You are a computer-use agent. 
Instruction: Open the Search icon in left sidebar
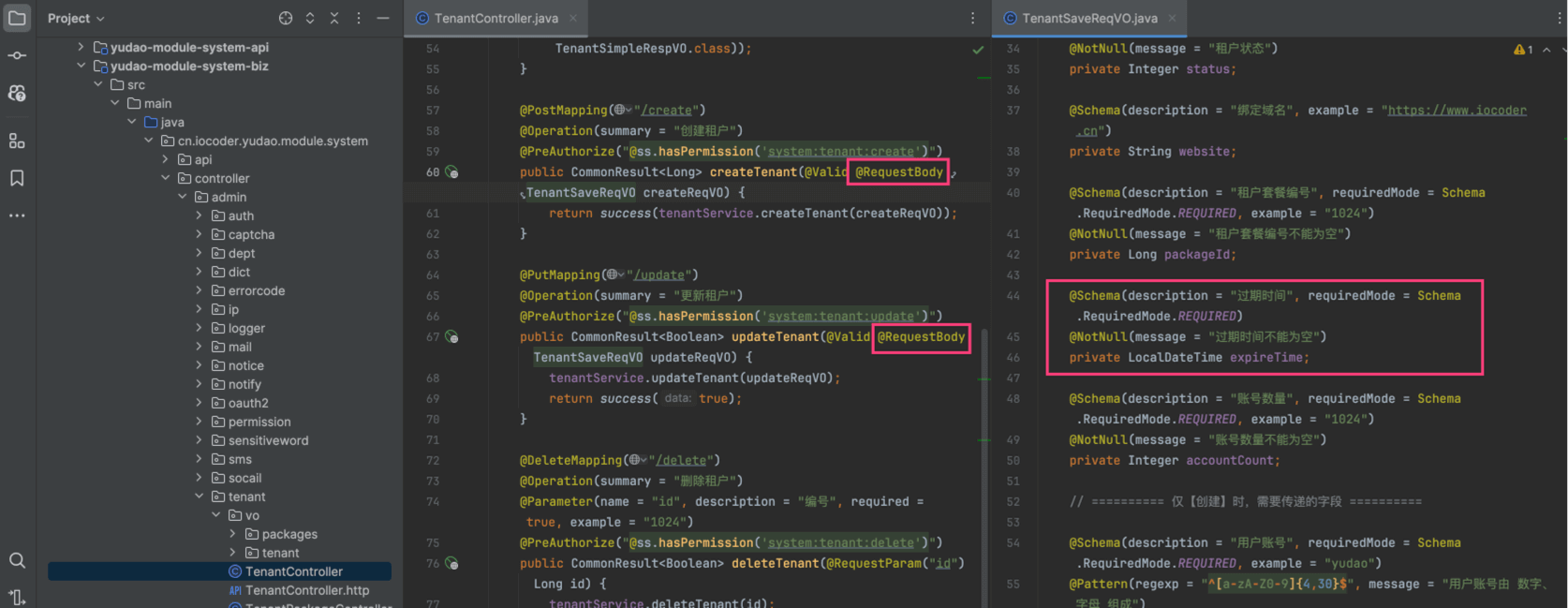[17, 560]
